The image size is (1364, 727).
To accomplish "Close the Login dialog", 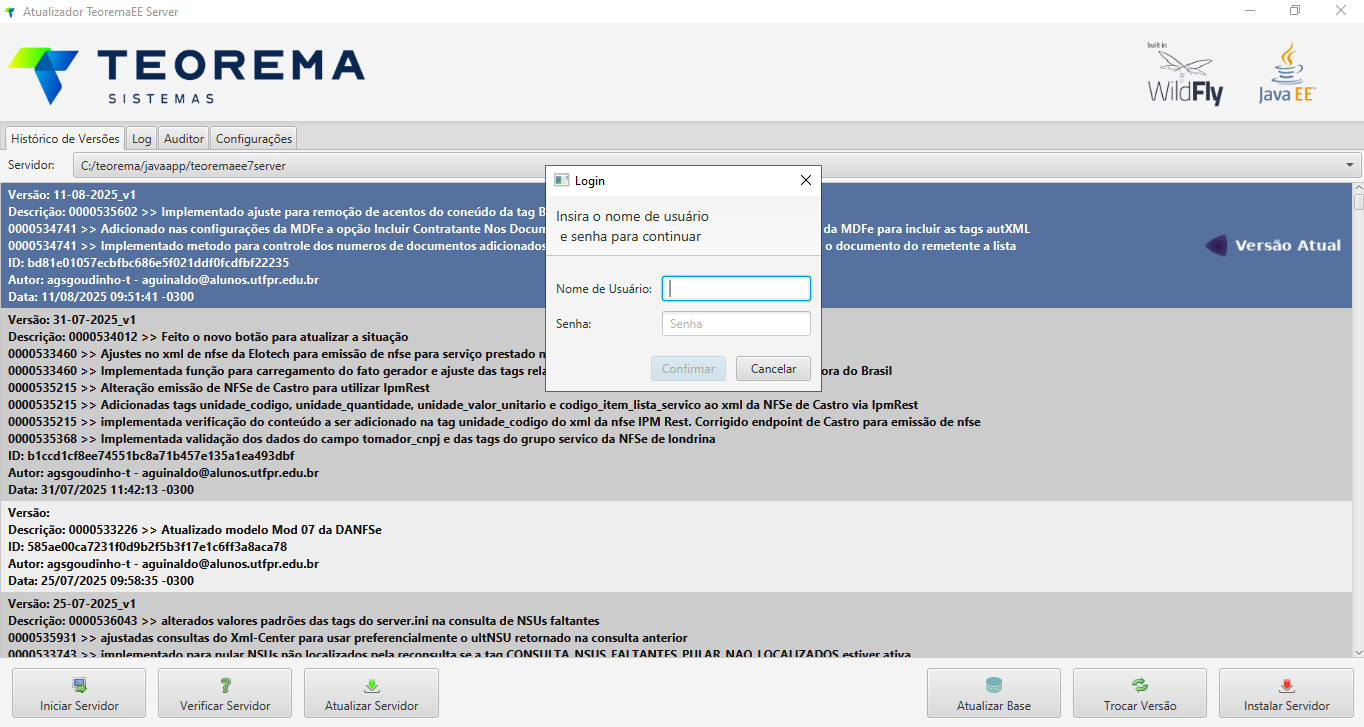I will tap(805, 181).
